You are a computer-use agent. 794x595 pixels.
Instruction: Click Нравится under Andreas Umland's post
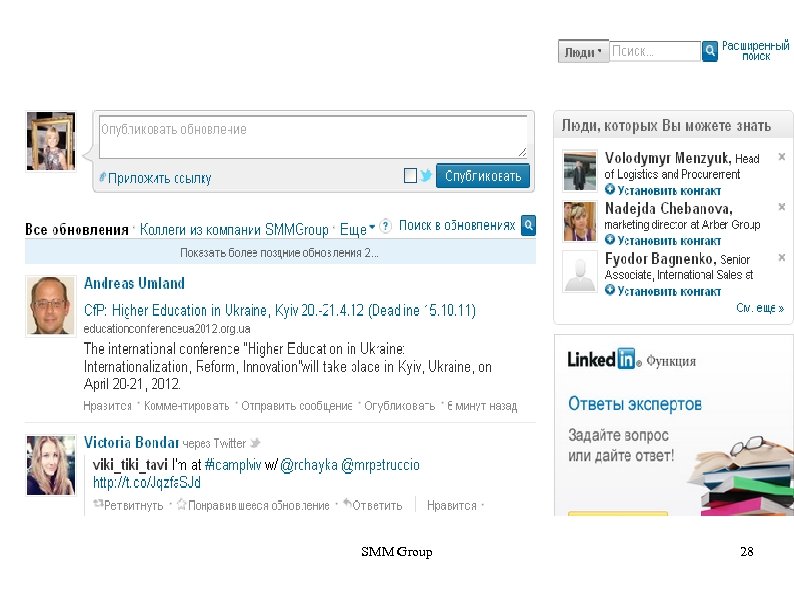[x=107, y=406]
